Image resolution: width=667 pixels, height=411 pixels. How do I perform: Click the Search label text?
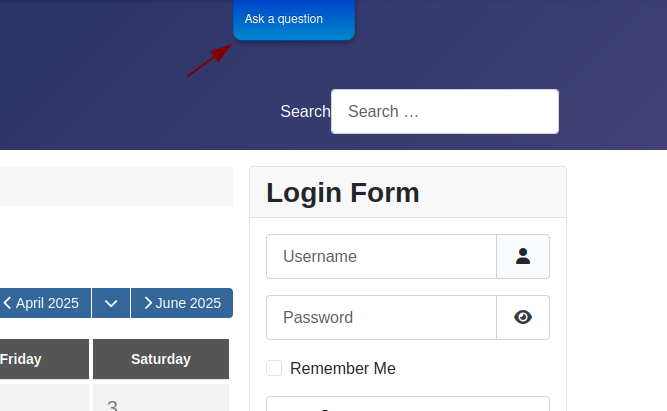pos(305,111)
